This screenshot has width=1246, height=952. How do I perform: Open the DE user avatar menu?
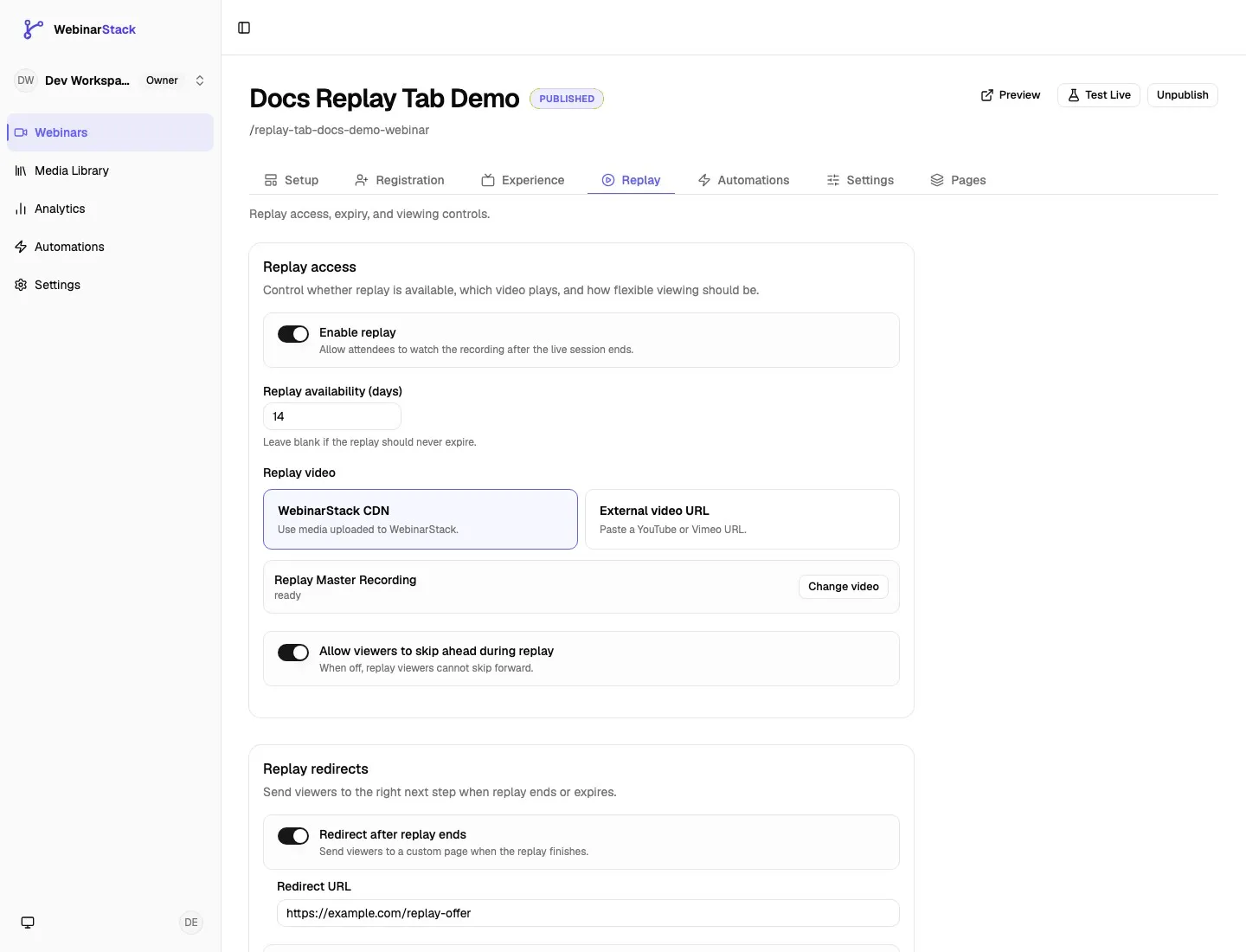coord(191,923)
